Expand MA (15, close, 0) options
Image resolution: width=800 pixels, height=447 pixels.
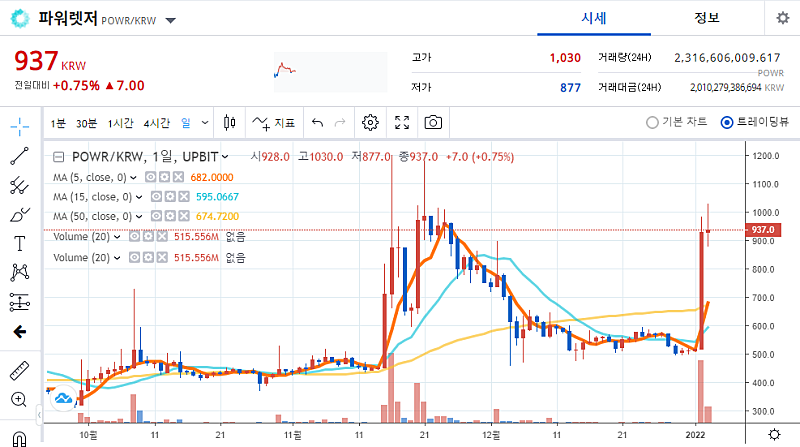coord(139,197)
